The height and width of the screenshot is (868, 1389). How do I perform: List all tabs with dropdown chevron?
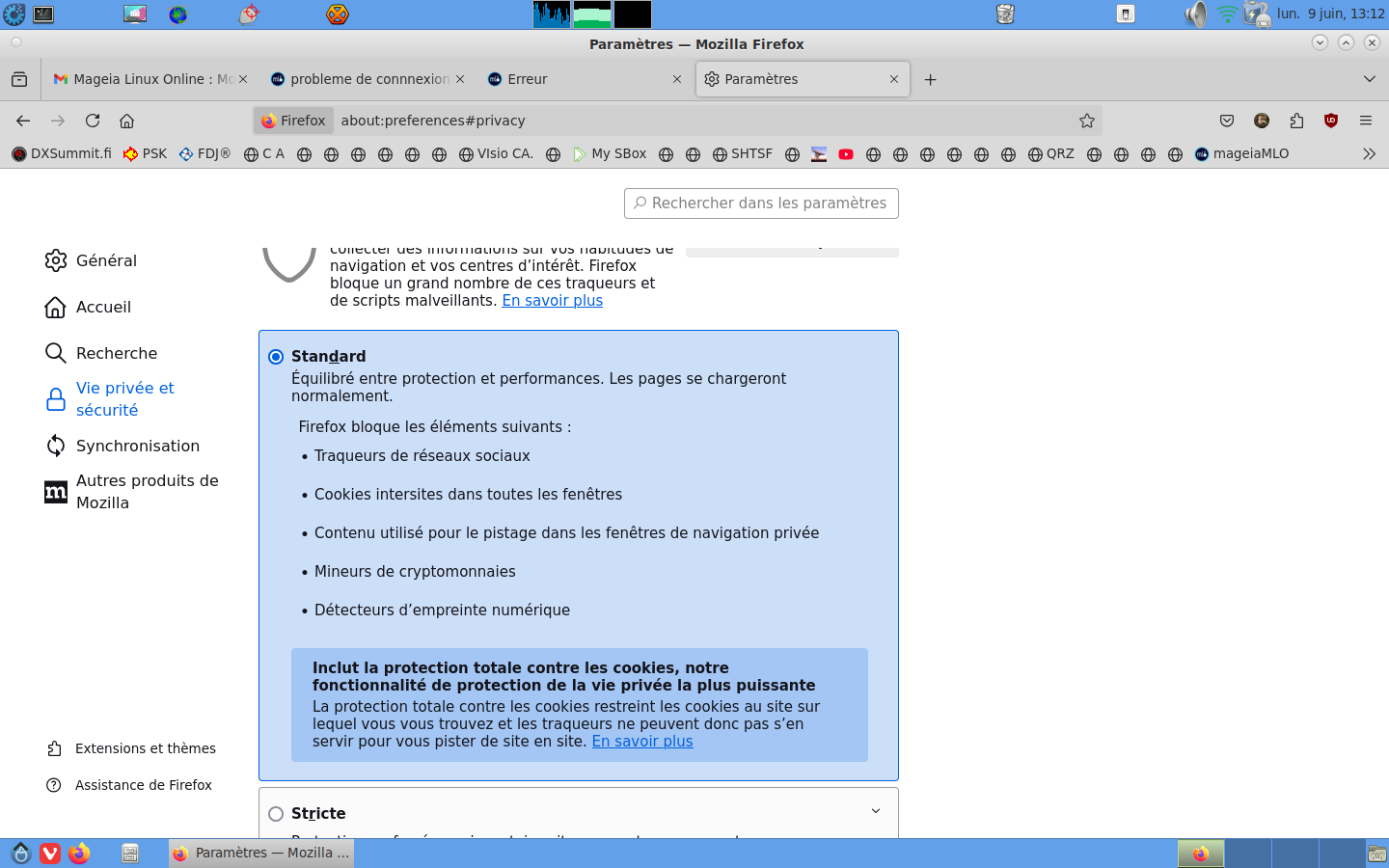pyautogui.click(x=1370, y=79)
